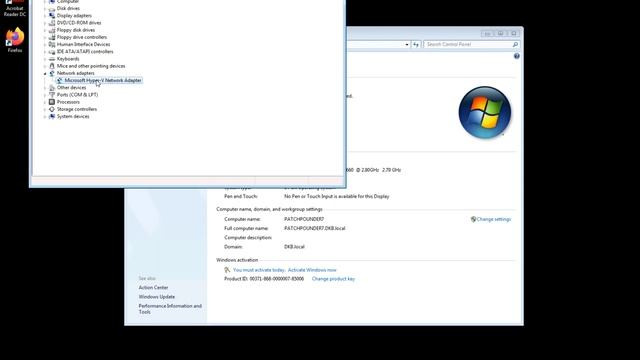This screenshot has height=360, width=640.
Task: Open Windows Update from See also
Action: coord(156,297)
